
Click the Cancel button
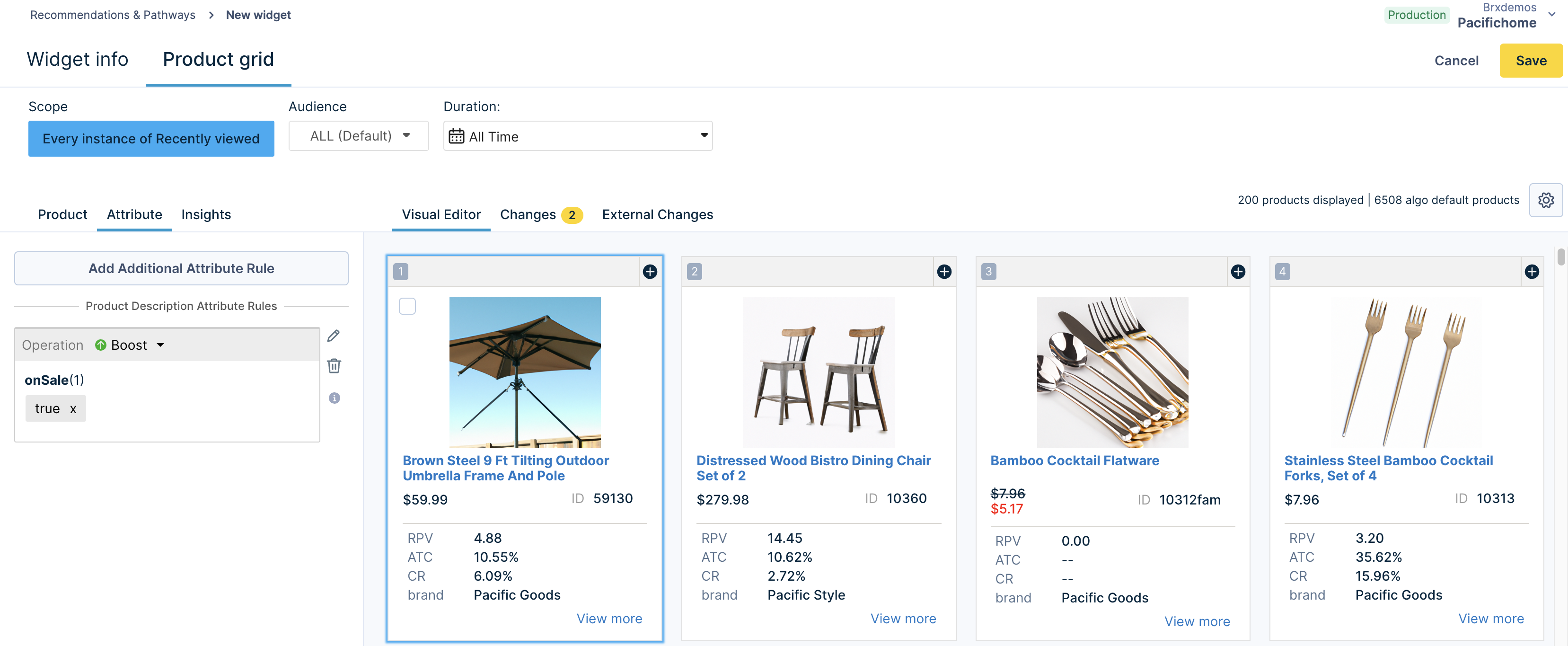coord(1456,60)
